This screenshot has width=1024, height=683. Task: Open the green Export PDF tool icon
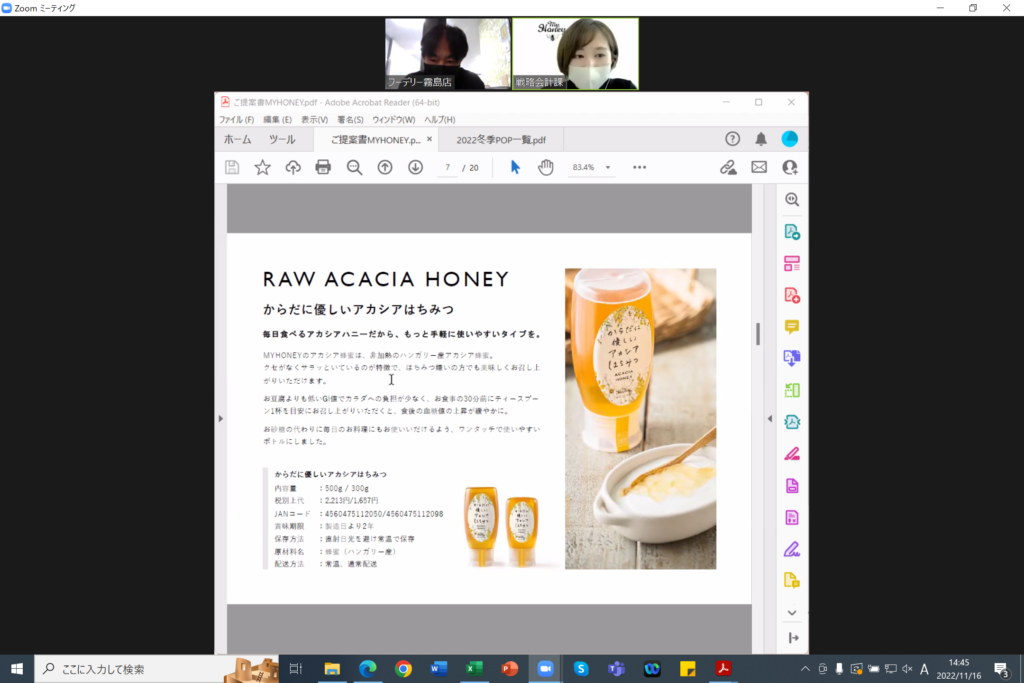click(792, 232)
